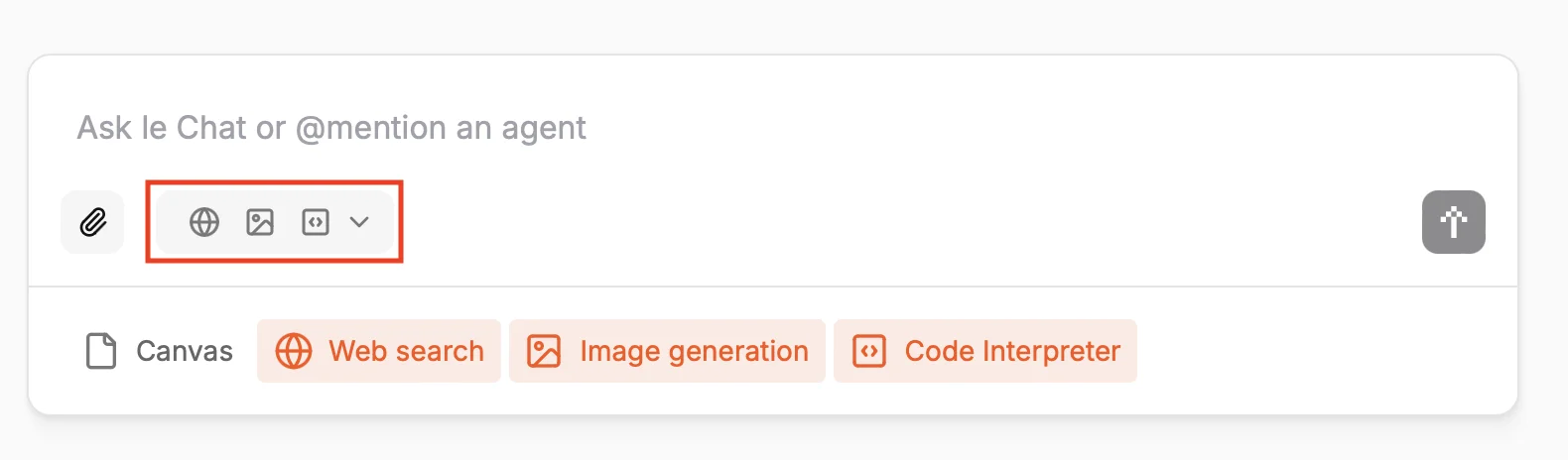This screenshot has width=1568, height=460.
Task: Turn off the Image generation label
Action: 694,351
